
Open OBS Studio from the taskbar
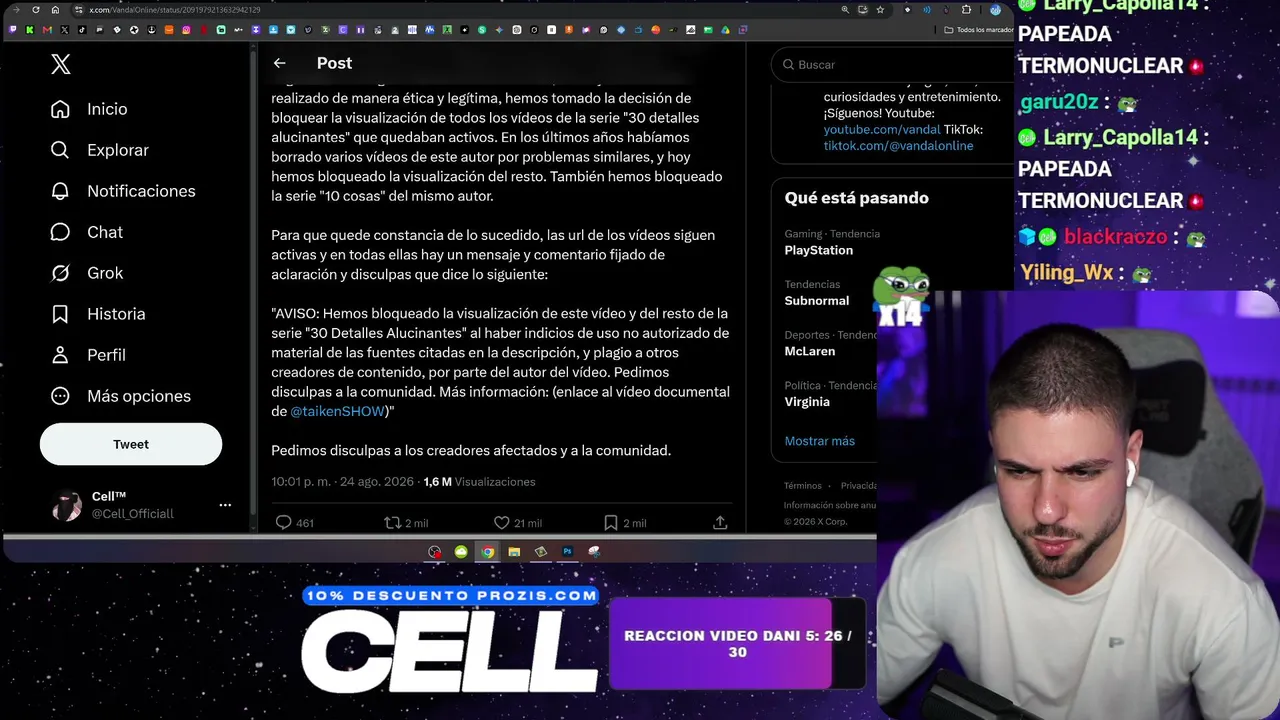(434, 551)
